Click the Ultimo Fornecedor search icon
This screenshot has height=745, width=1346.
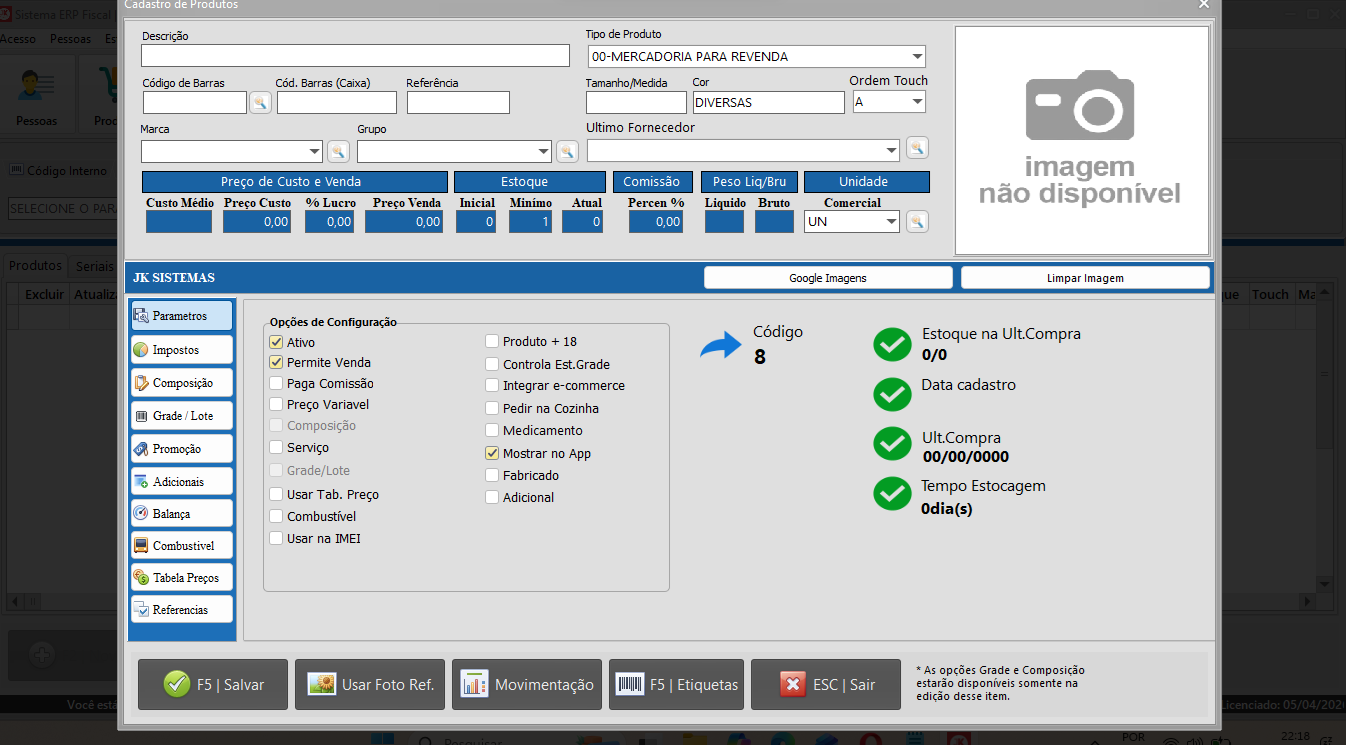point(917,148)
